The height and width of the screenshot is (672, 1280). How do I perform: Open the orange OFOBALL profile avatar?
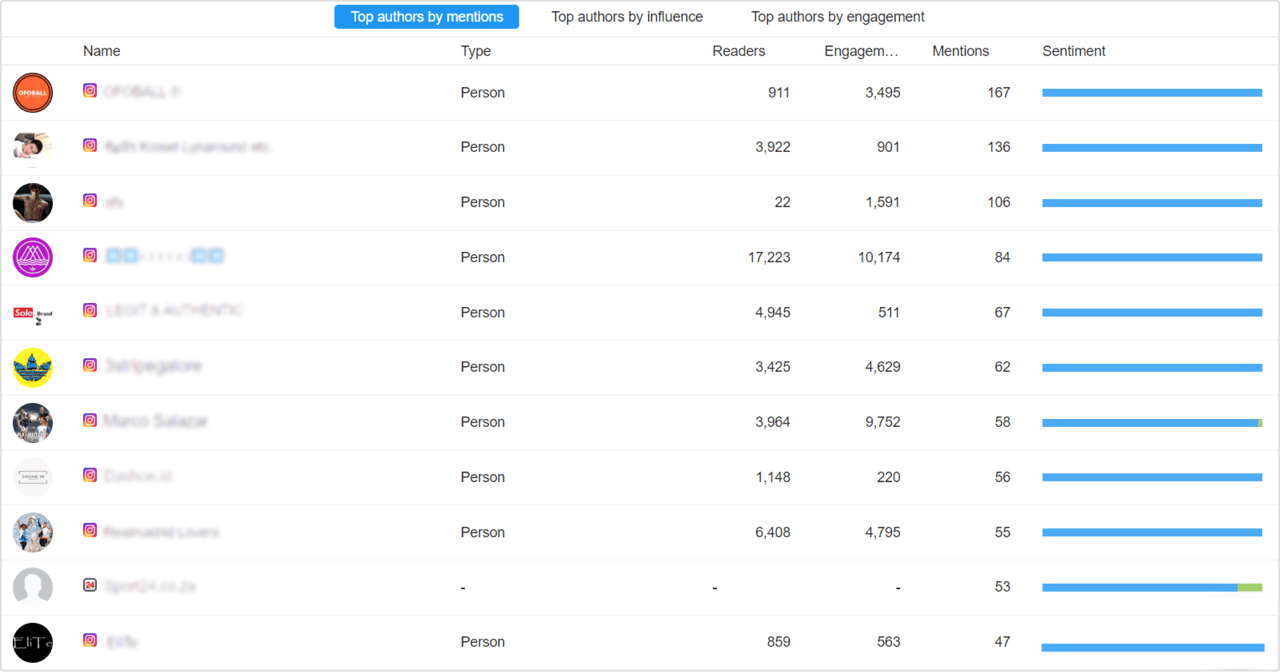pos(33,93)
